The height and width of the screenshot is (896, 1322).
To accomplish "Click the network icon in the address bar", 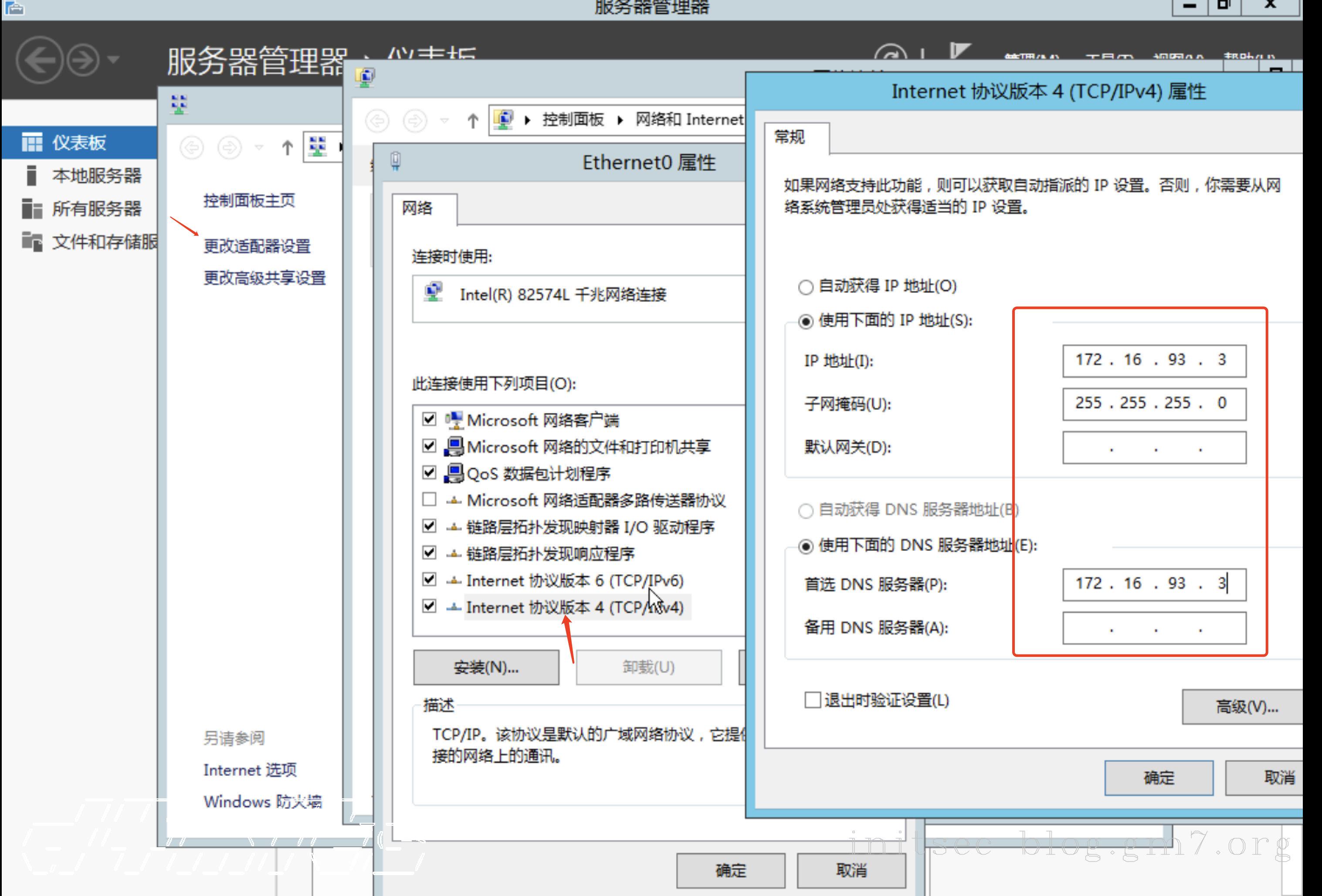I will [503, 119].
